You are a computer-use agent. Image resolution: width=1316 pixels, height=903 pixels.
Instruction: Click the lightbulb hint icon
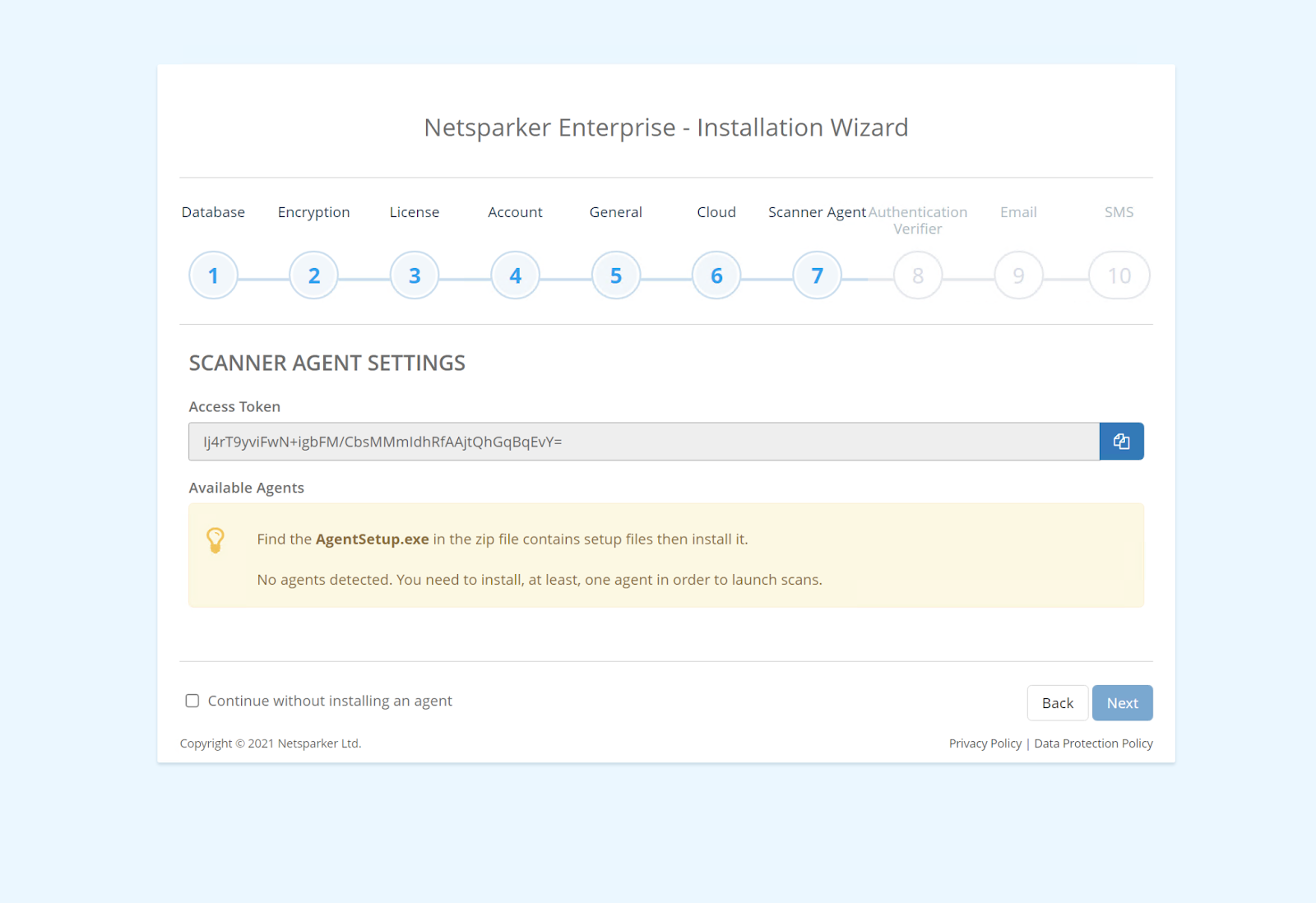click(215, 539)
